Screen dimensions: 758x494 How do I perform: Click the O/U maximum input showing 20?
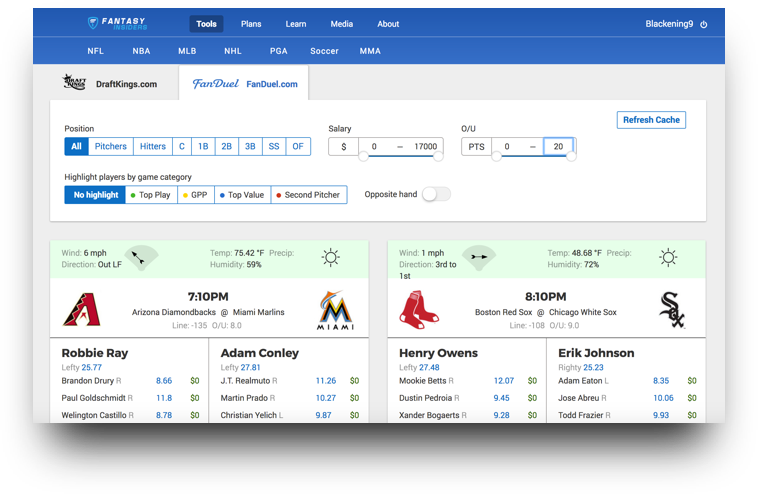pos(558,146)
